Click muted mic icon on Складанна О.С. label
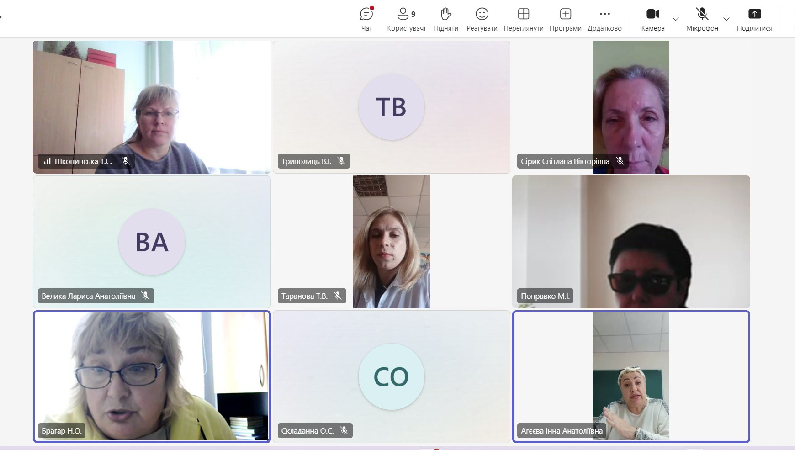Viewport: 795px width, 450px height. (x=344, y=430)
